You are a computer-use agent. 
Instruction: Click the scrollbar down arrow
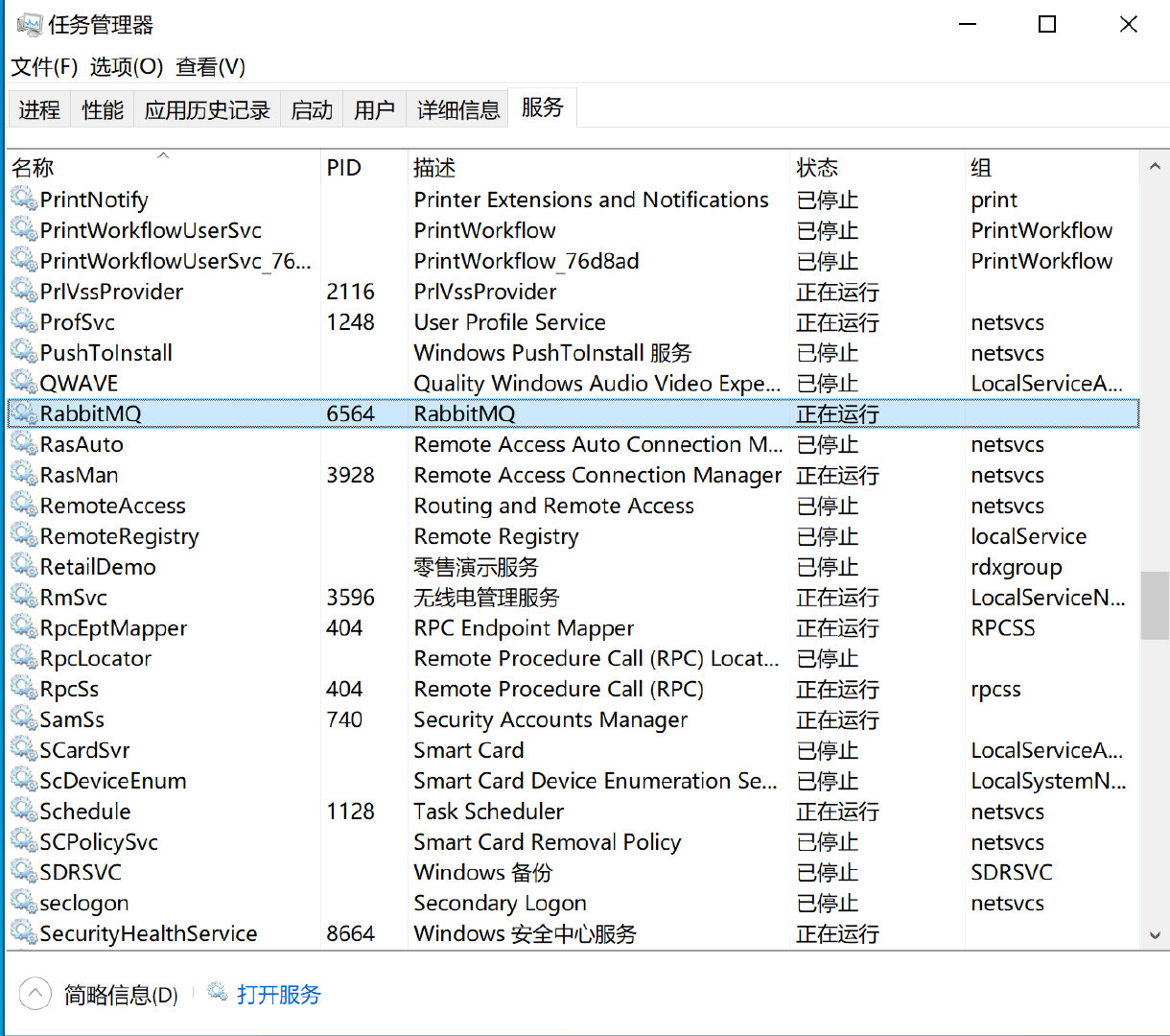click(1155, 935)
